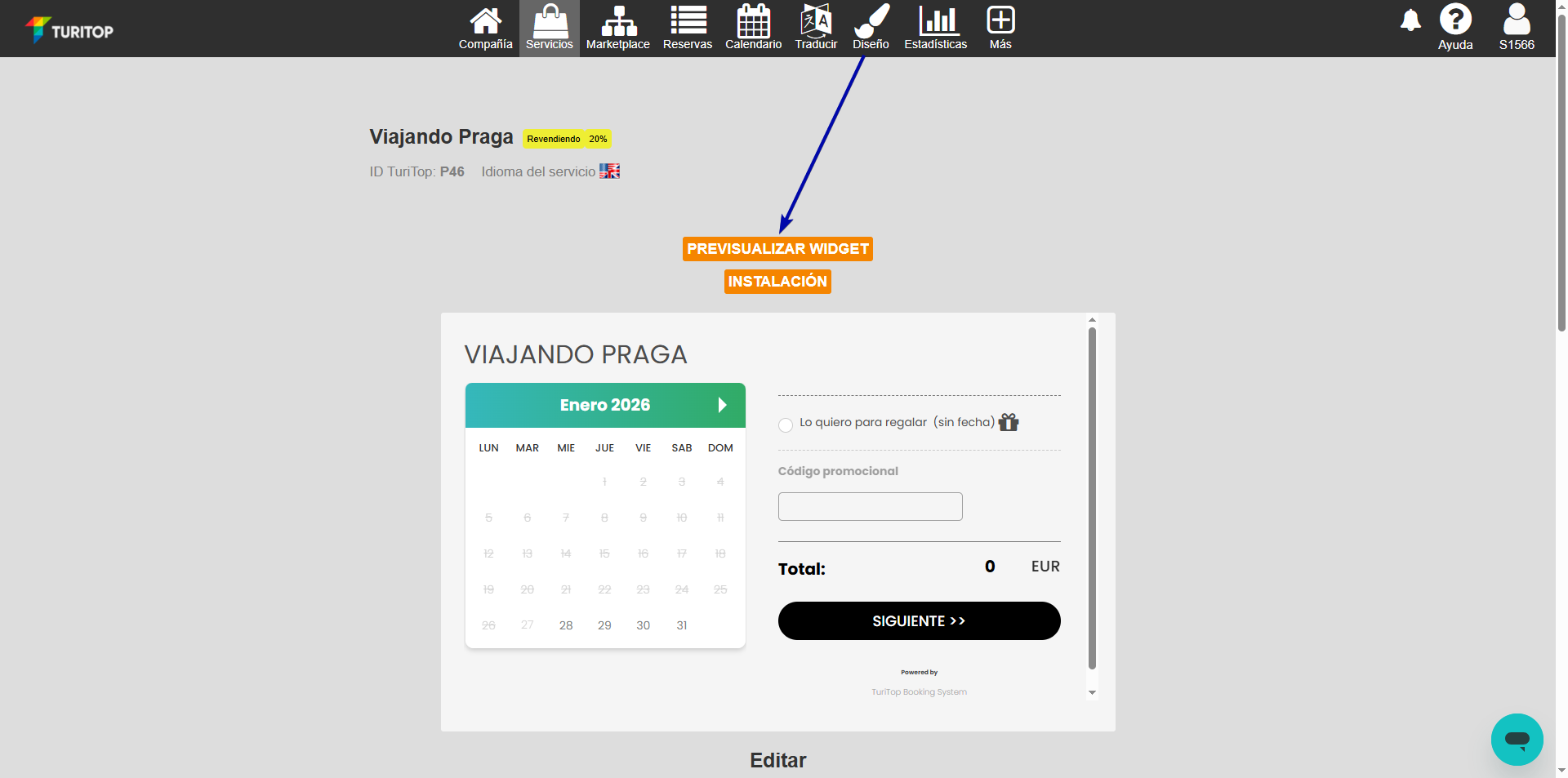This screenshot has width=1568, height=778.
Task: Open the chat support bubble
Action: (1517, 740)
